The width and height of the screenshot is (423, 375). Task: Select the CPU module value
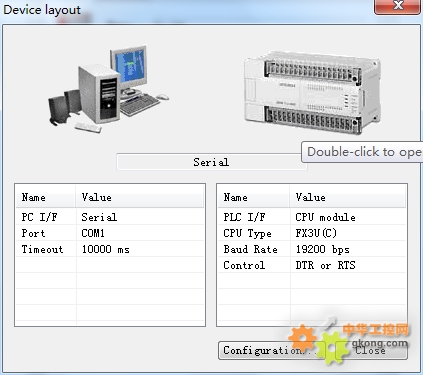pyautogui.click(x=325, y=217)
